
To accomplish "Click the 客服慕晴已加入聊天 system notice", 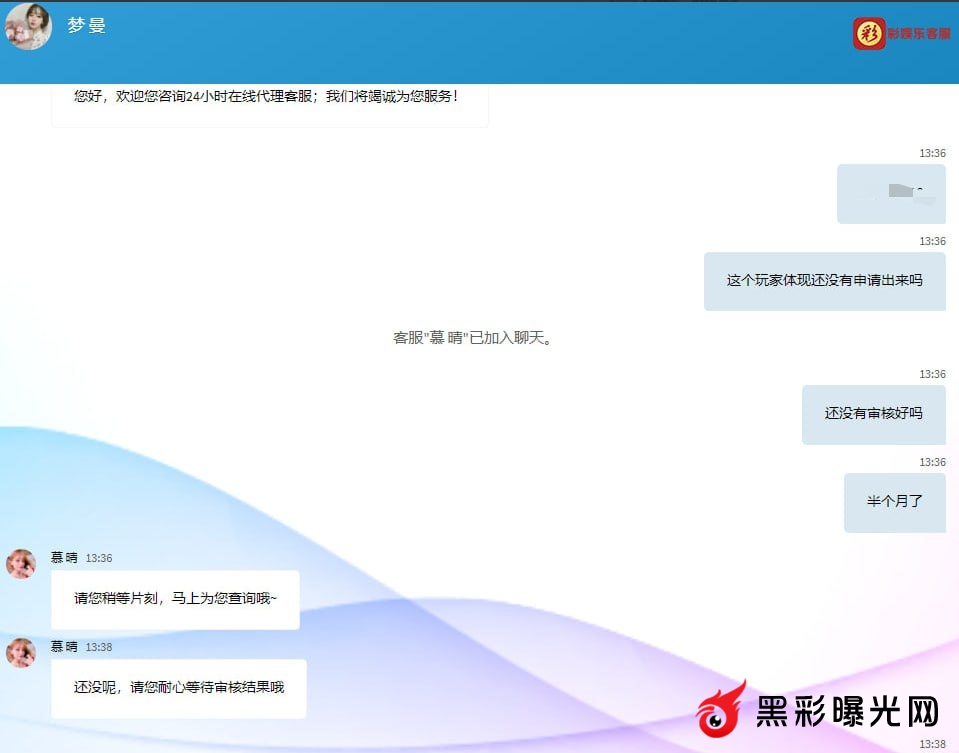I will pyautogui.click(x=474, y=338).
